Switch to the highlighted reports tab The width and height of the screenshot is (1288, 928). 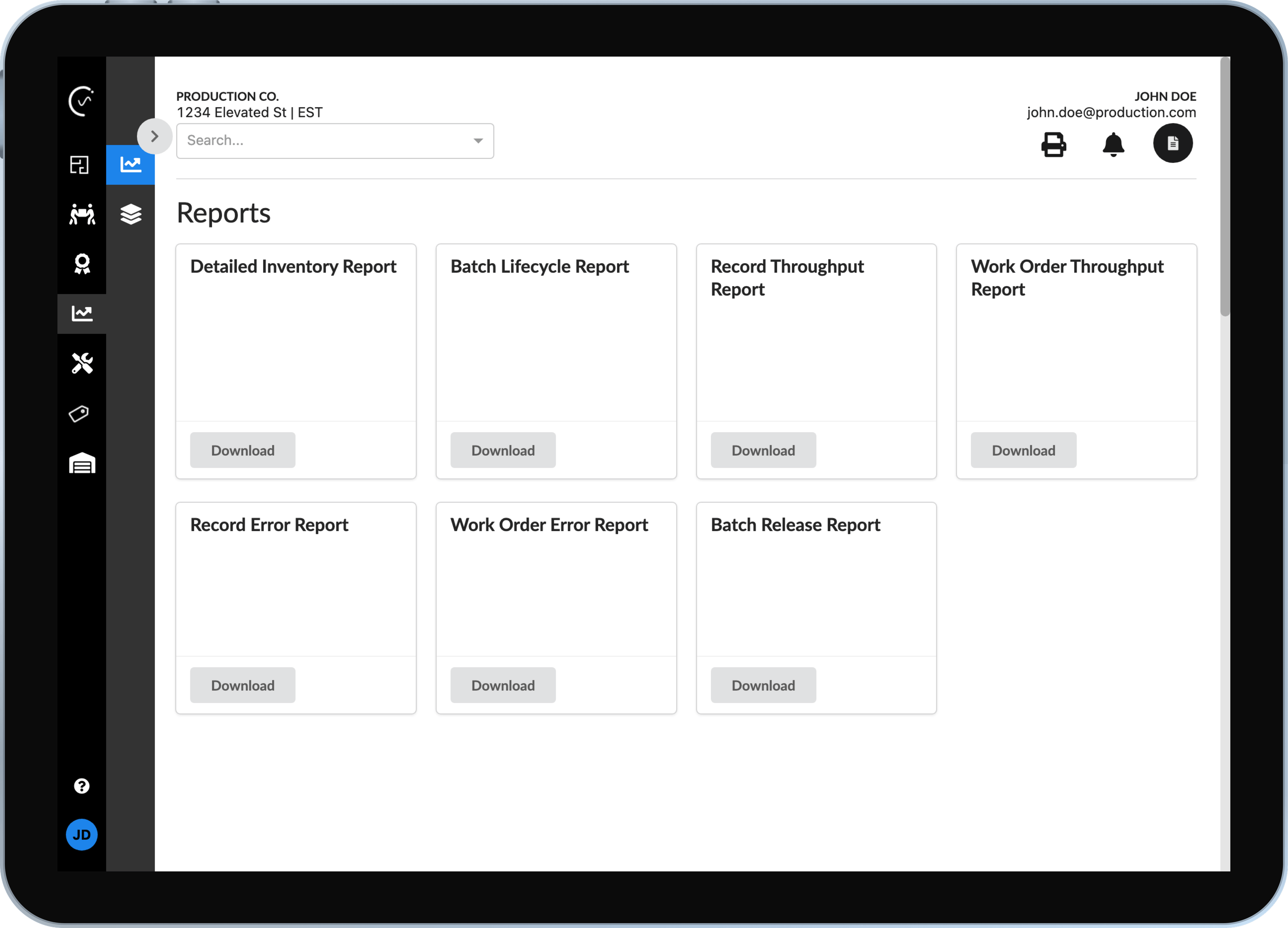[130, 165]
